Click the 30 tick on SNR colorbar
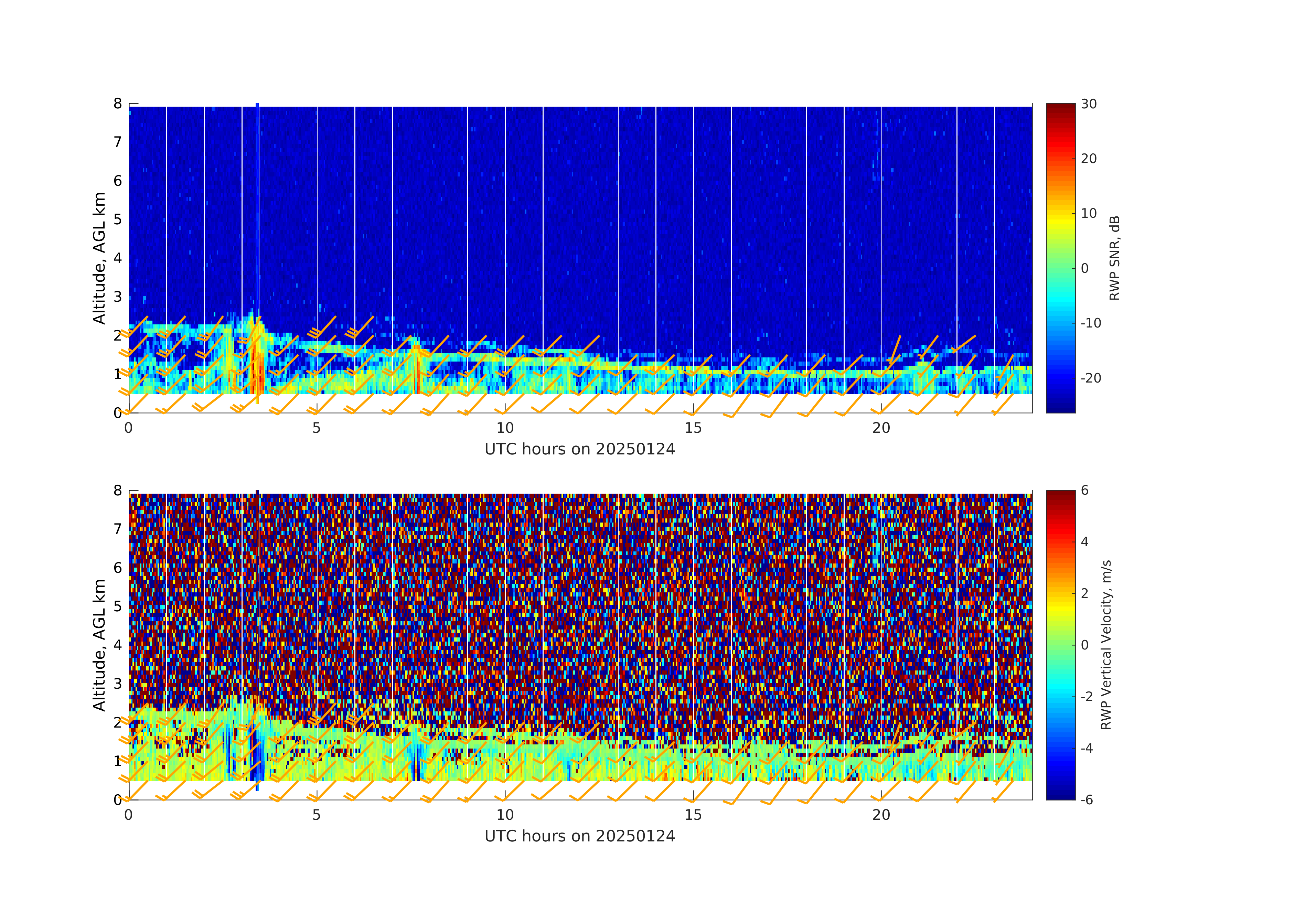The height and width of the screenshot is (903, 1316). [1088, 104]
